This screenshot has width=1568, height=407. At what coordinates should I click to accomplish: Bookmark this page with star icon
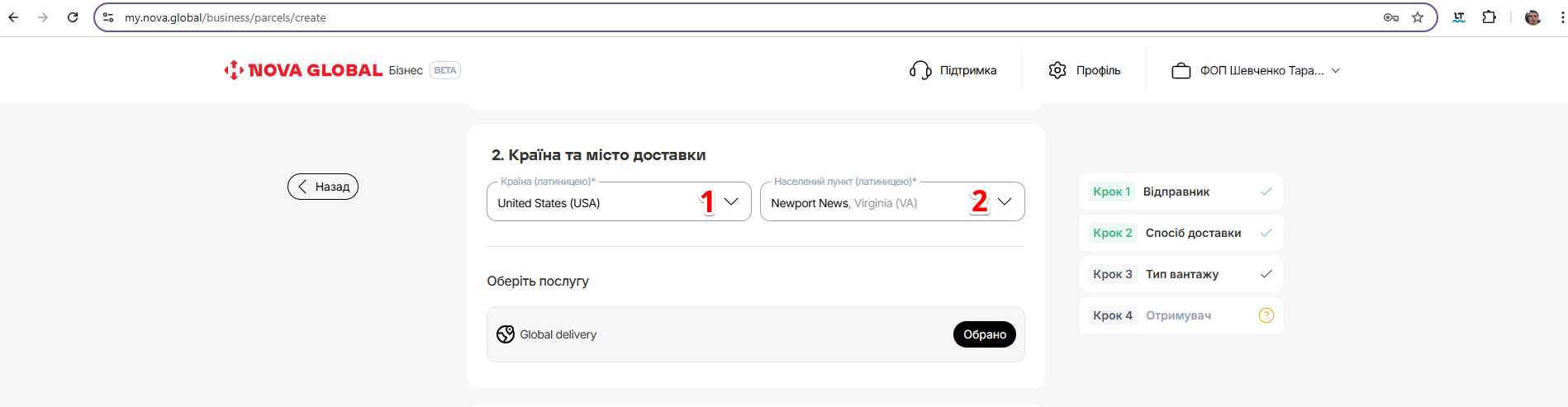click(1418, 17)
